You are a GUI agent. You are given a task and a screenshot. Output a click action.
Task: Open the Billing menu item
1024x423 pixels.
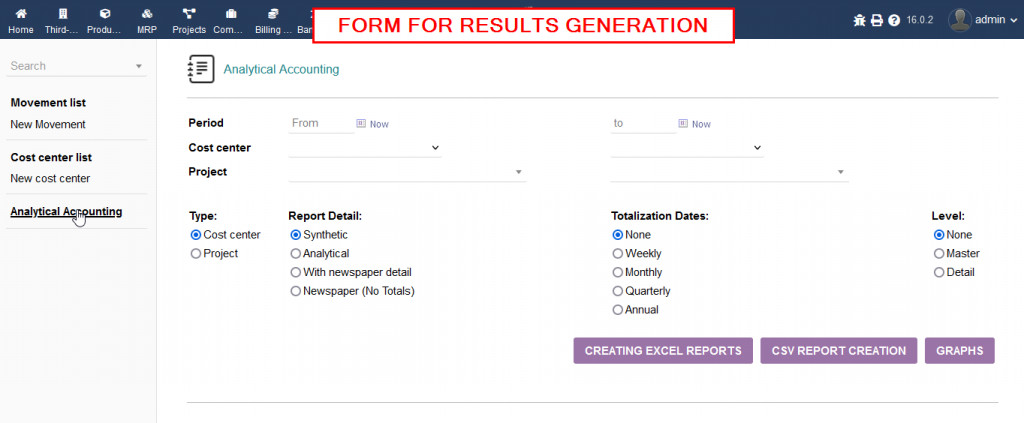pyautogui.click(x=267, y=21)
